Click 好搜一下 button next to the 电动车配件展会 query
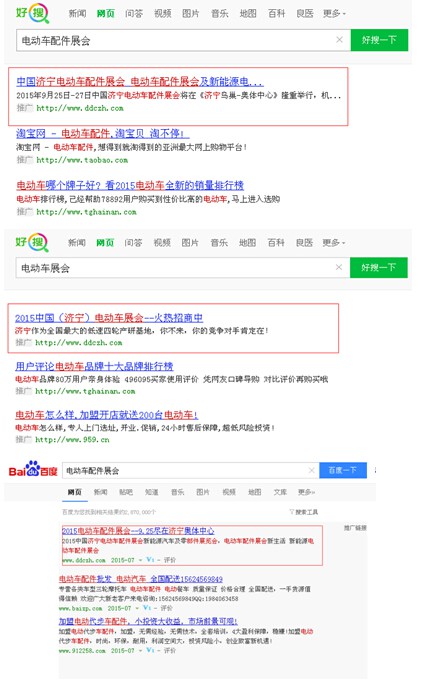Image resolution: width=424 pixels, height=689 pixels. pyautogui.click(x=379, y=40)
